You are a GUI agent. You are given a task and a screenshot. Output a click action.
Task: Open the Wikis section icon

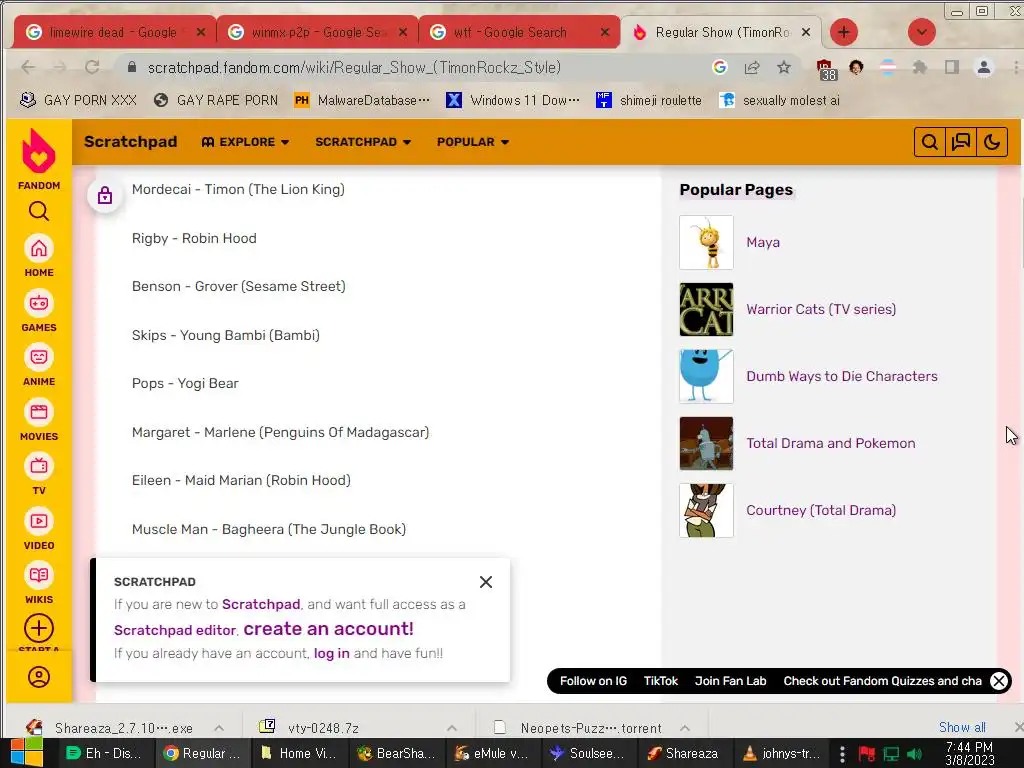coord(39,575)
